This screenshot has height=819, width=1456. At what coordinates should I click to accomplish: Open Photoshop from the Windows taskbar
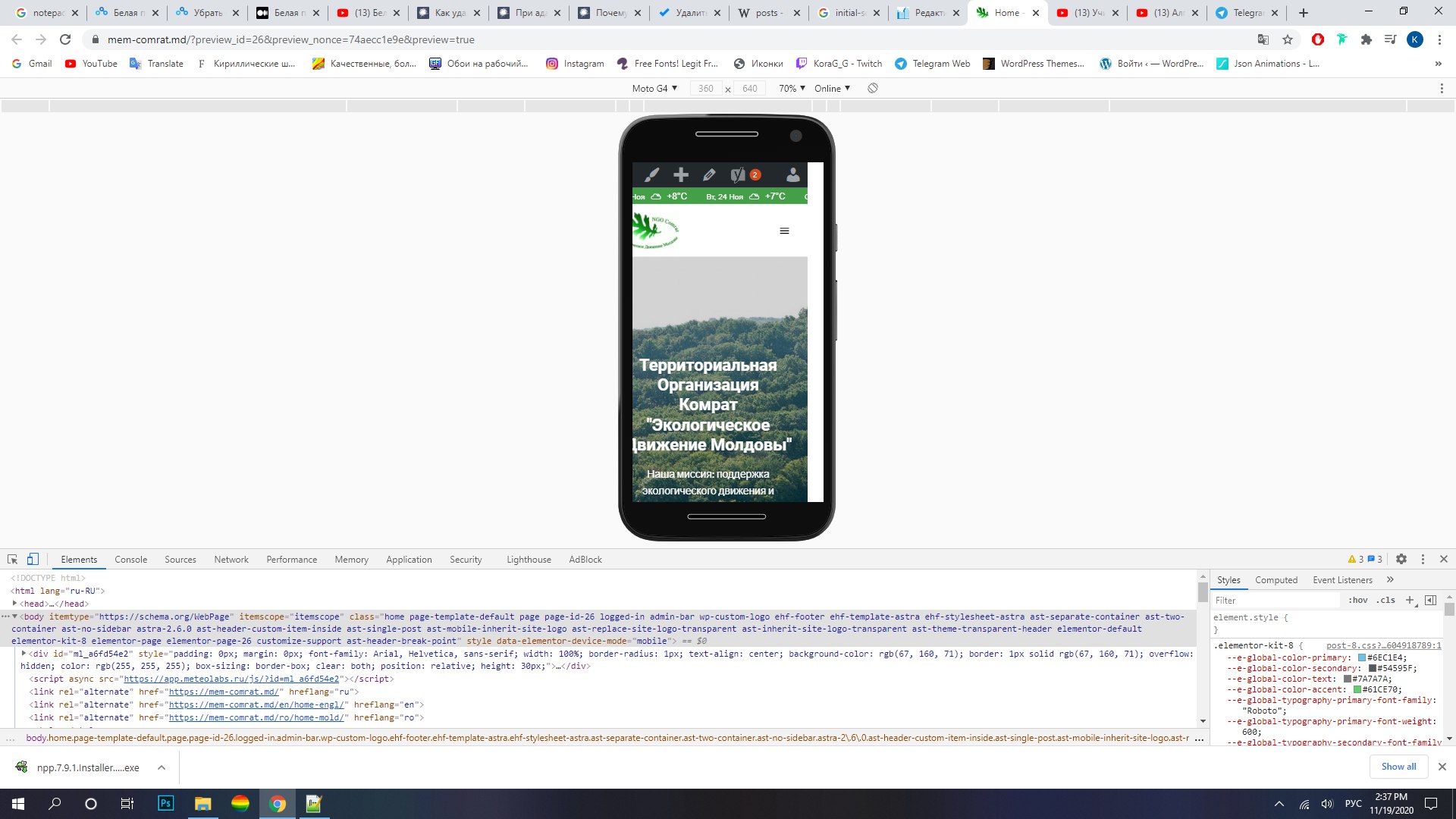[x=165, y=804]
